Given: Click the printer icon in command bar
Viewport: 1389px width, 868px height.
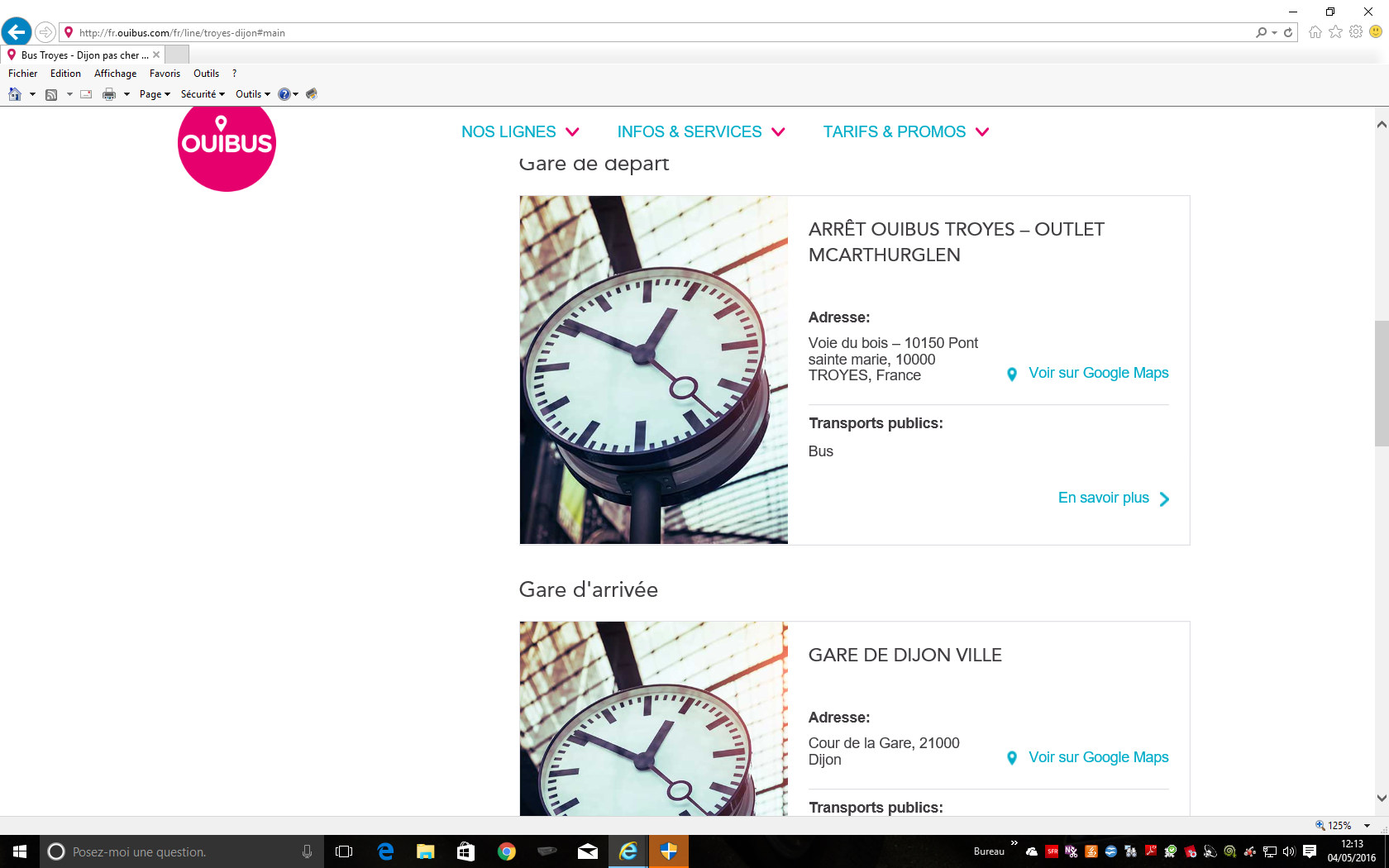Looking at the screenshot, I should [109, 94].
